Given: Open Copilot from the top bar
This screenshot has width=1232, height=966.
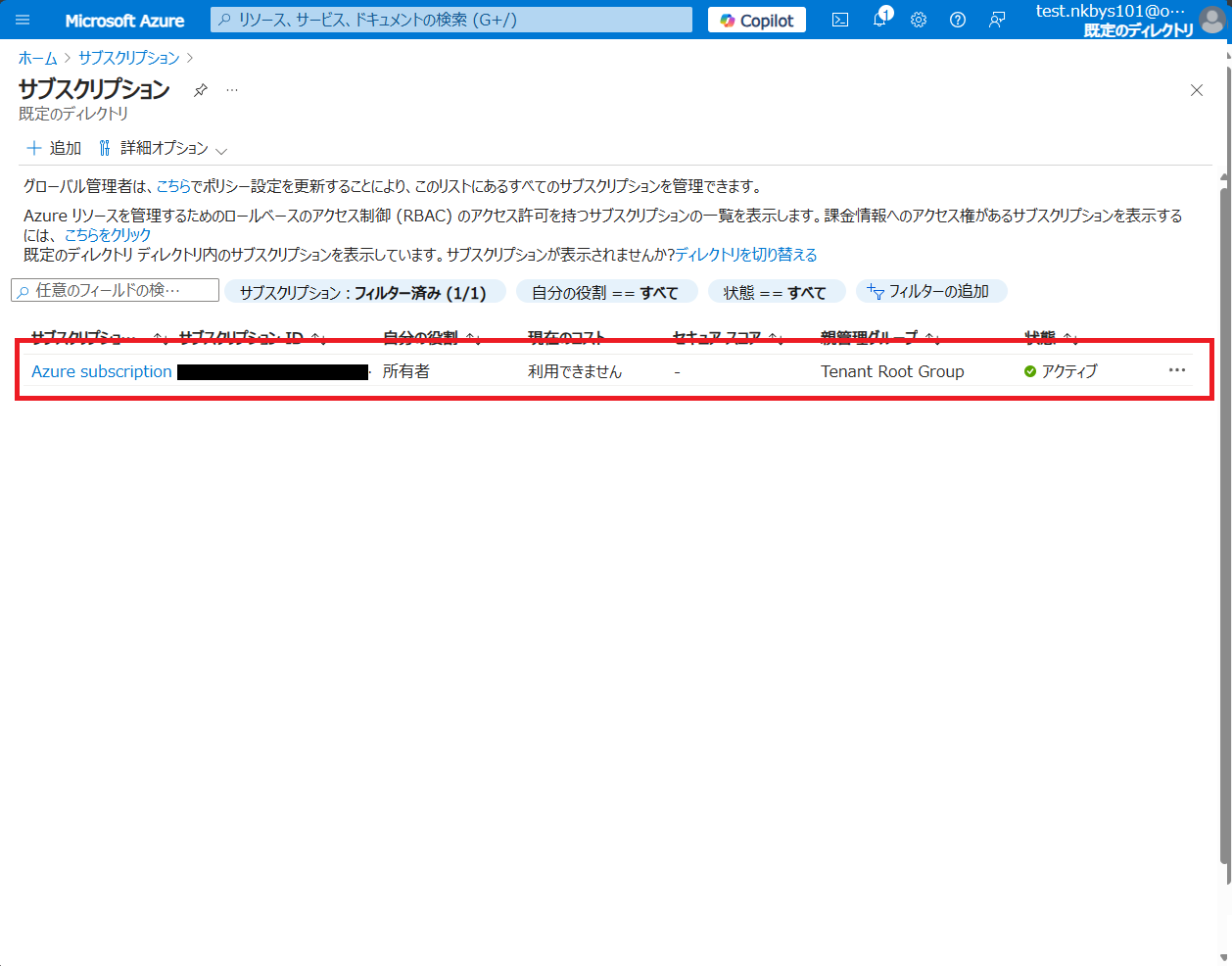Looking at the screenshot, I should tap(755, 20).
